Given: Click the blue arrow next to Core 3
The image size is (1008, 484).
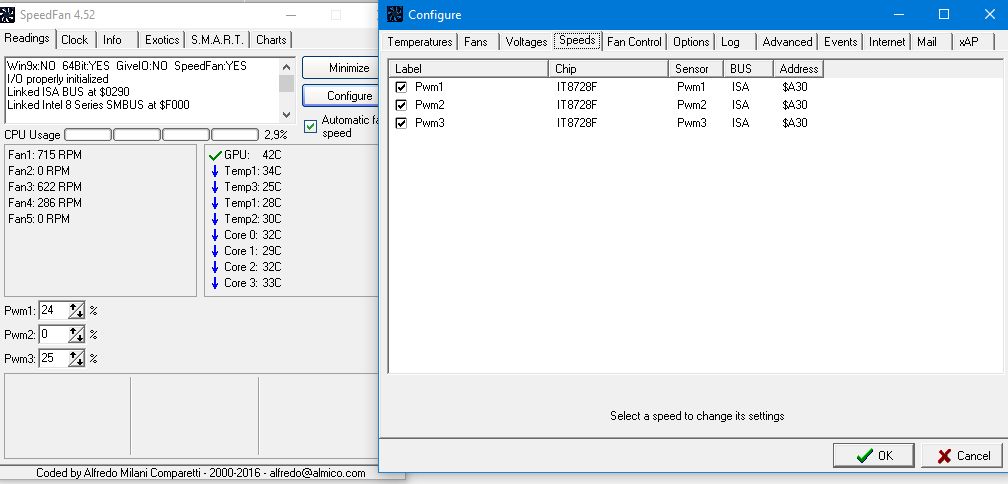Looking at the screenshot, I should click(x=215, y=283).
